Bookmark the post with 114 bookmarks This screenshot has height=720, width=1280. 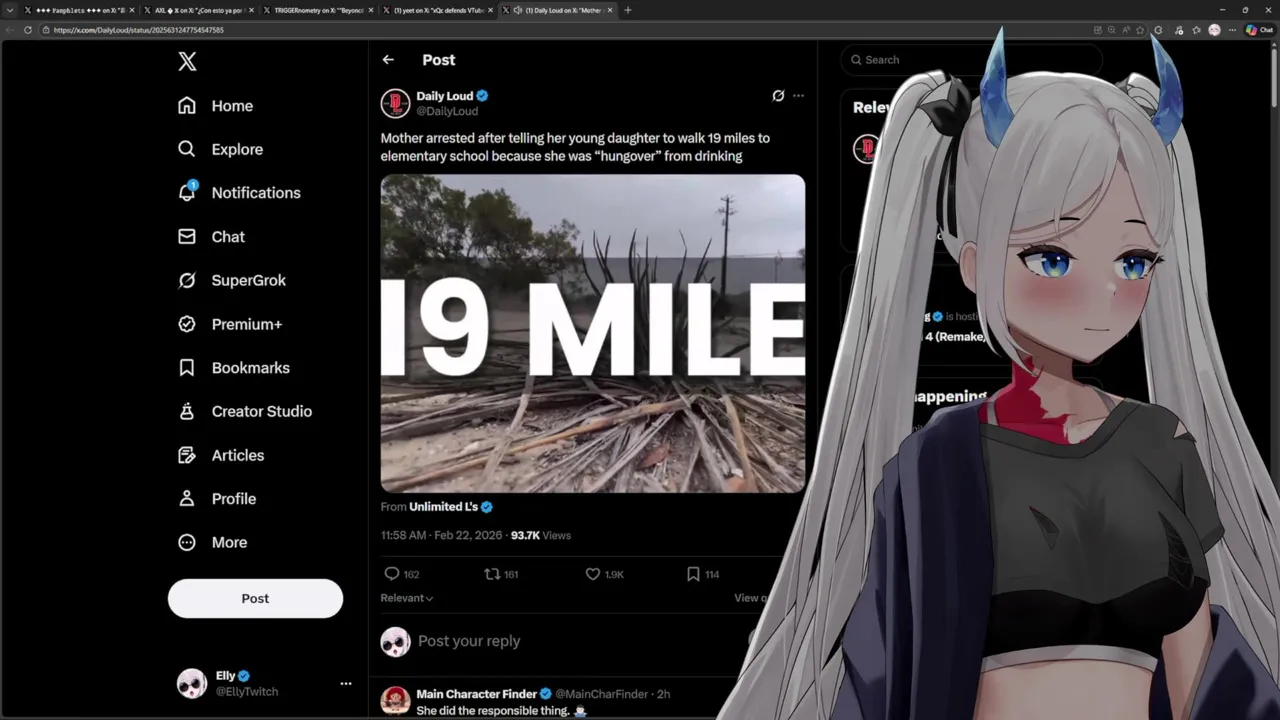click(x=702, y=574)
